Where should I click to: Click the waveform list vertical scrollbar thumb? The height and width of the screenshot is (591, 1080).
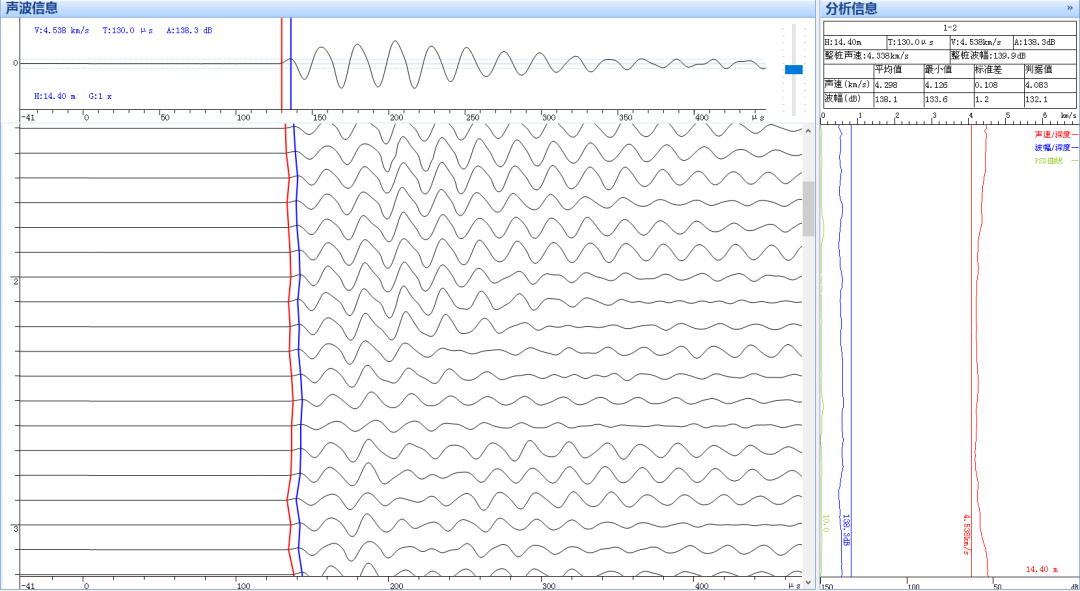(x=808, y=208)
